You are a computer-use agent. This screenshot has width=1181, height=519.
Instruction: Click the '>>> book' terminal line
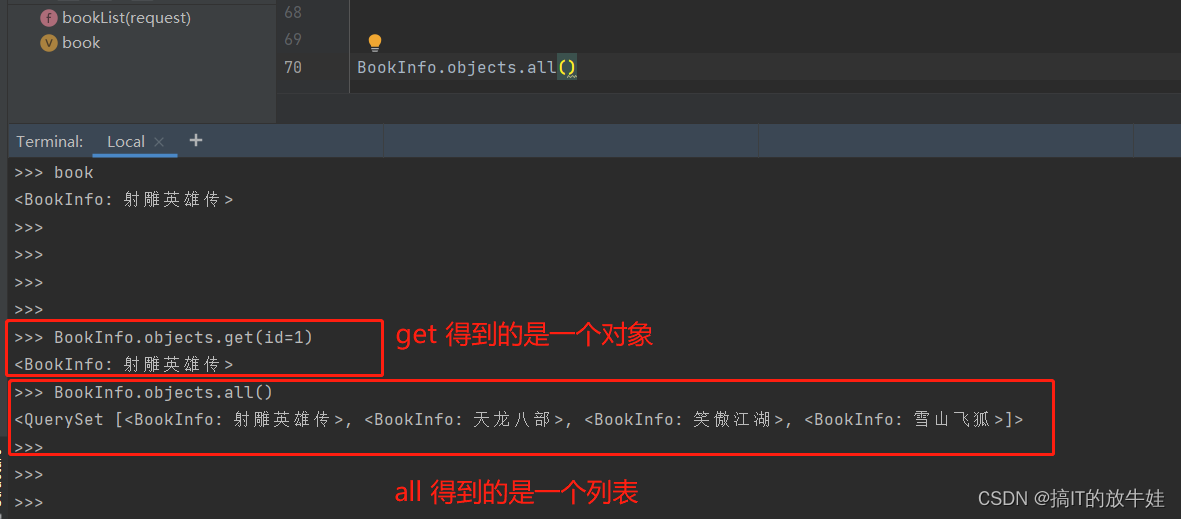(x=53, y=172)
